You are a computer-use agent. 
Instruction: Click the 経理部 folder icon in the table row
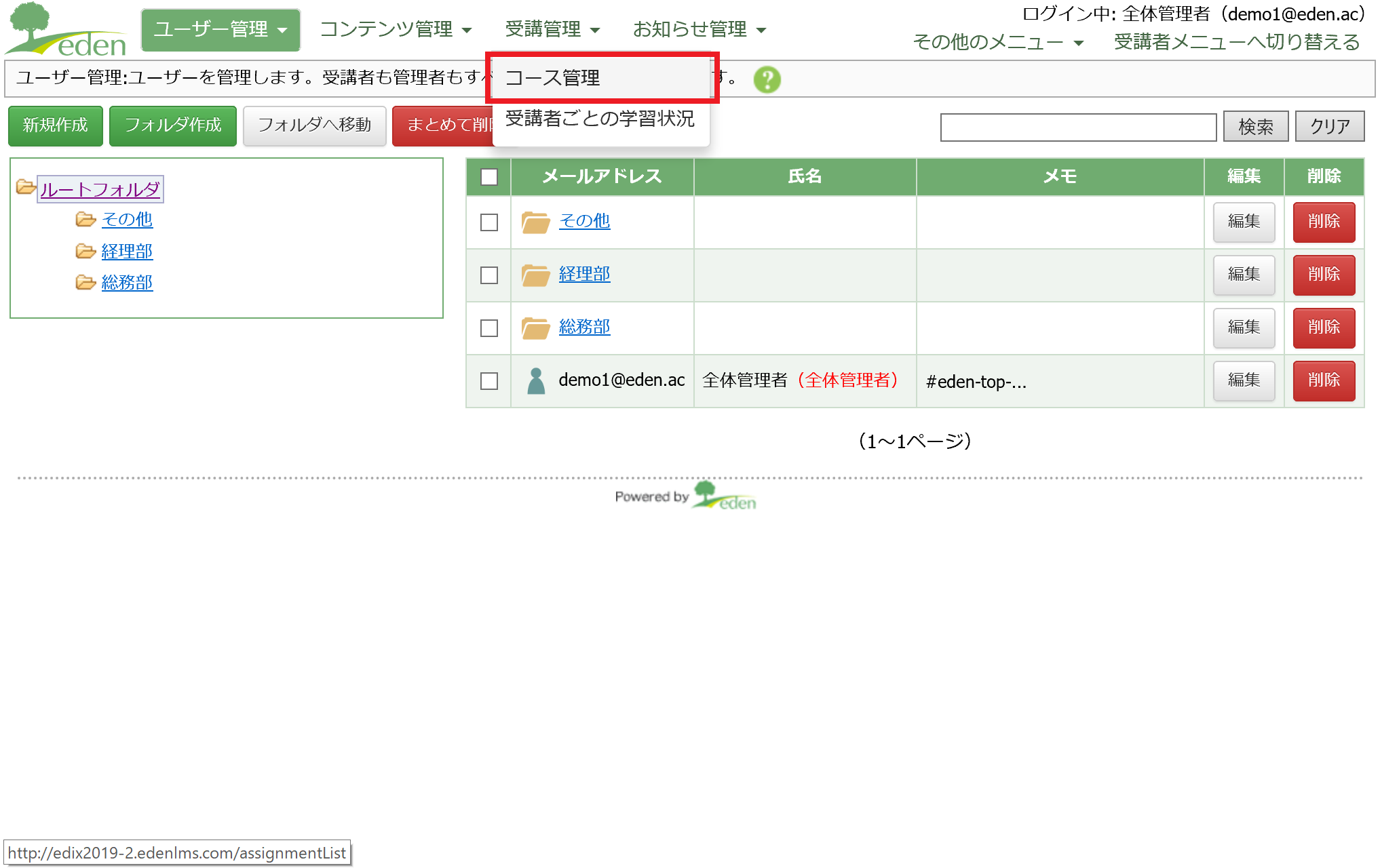535,275
